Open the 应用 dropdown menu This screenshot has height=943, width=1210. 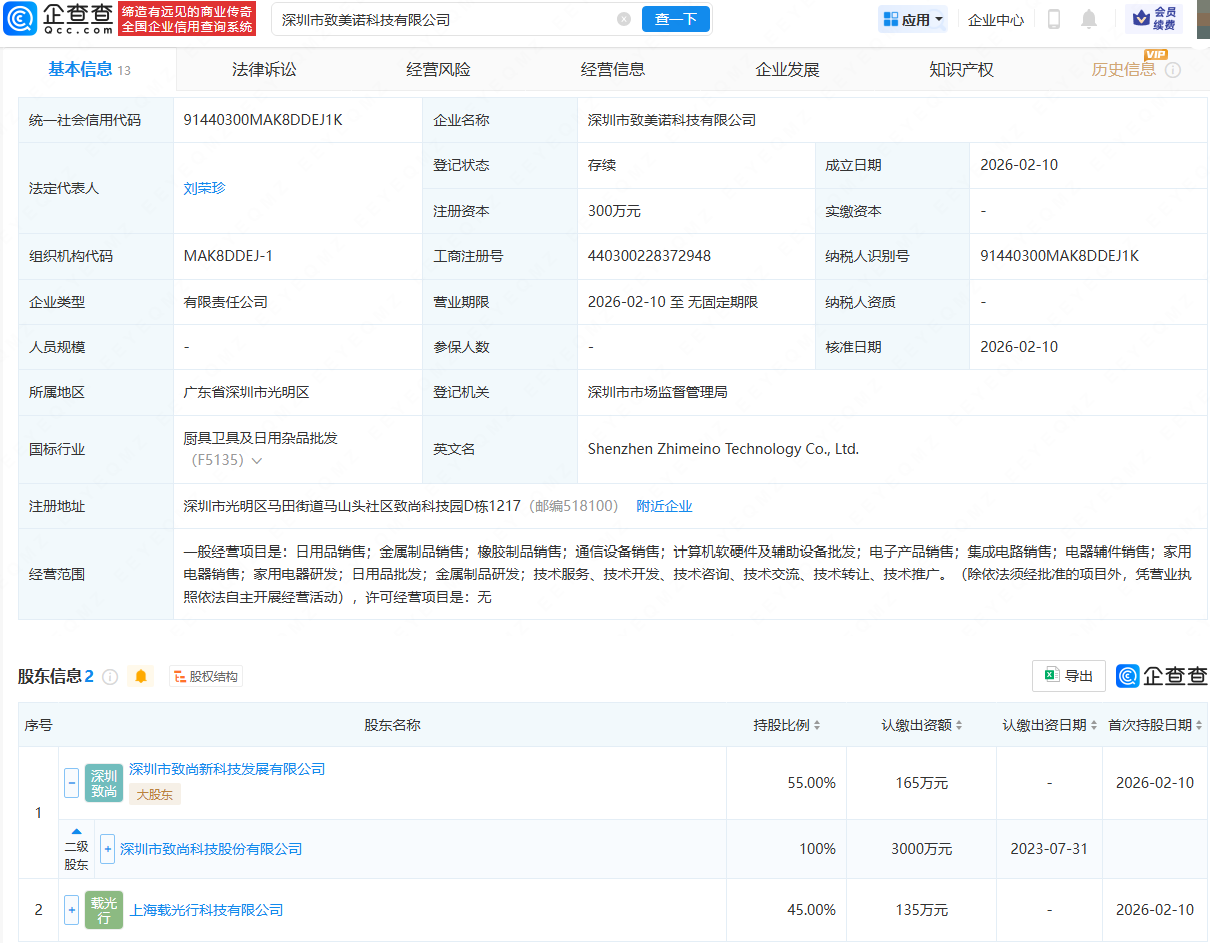tap(912, 19)
